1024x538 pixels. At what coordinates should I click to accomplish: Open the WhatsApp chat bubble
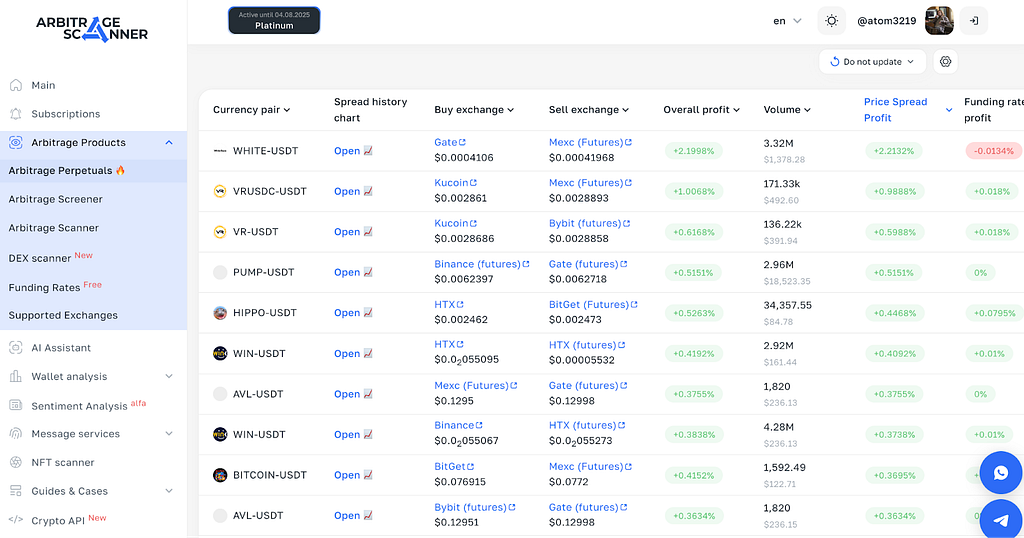point(1000,473)
